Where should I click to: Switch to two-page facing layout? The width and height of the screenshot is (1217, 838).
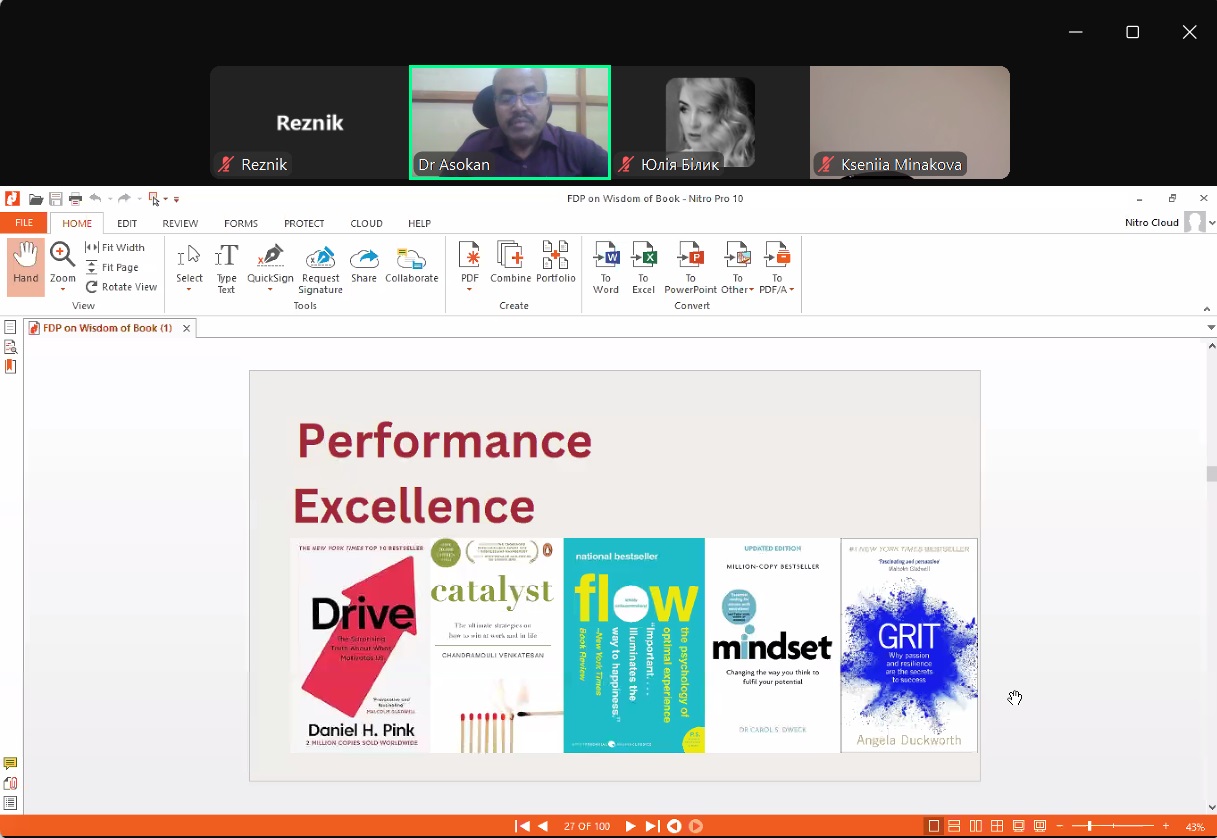pyautogui.click(x=975, y=826)
